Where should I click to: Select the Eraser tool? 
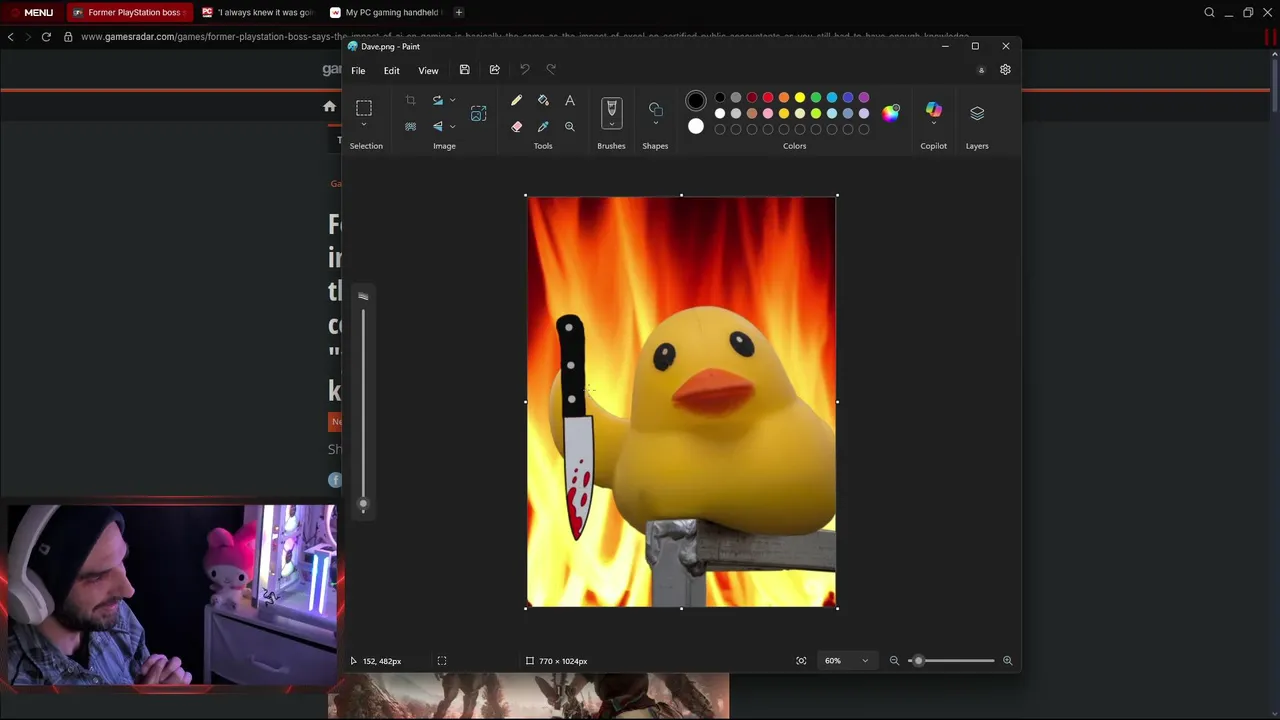click(x=516, y=127)
